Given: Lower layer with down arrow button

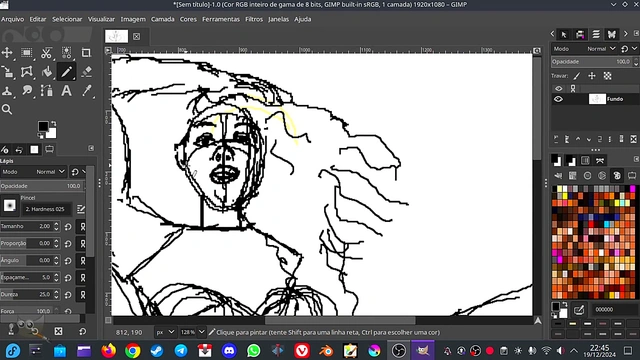Looking at the screenshot, I should tap(588, 139).
